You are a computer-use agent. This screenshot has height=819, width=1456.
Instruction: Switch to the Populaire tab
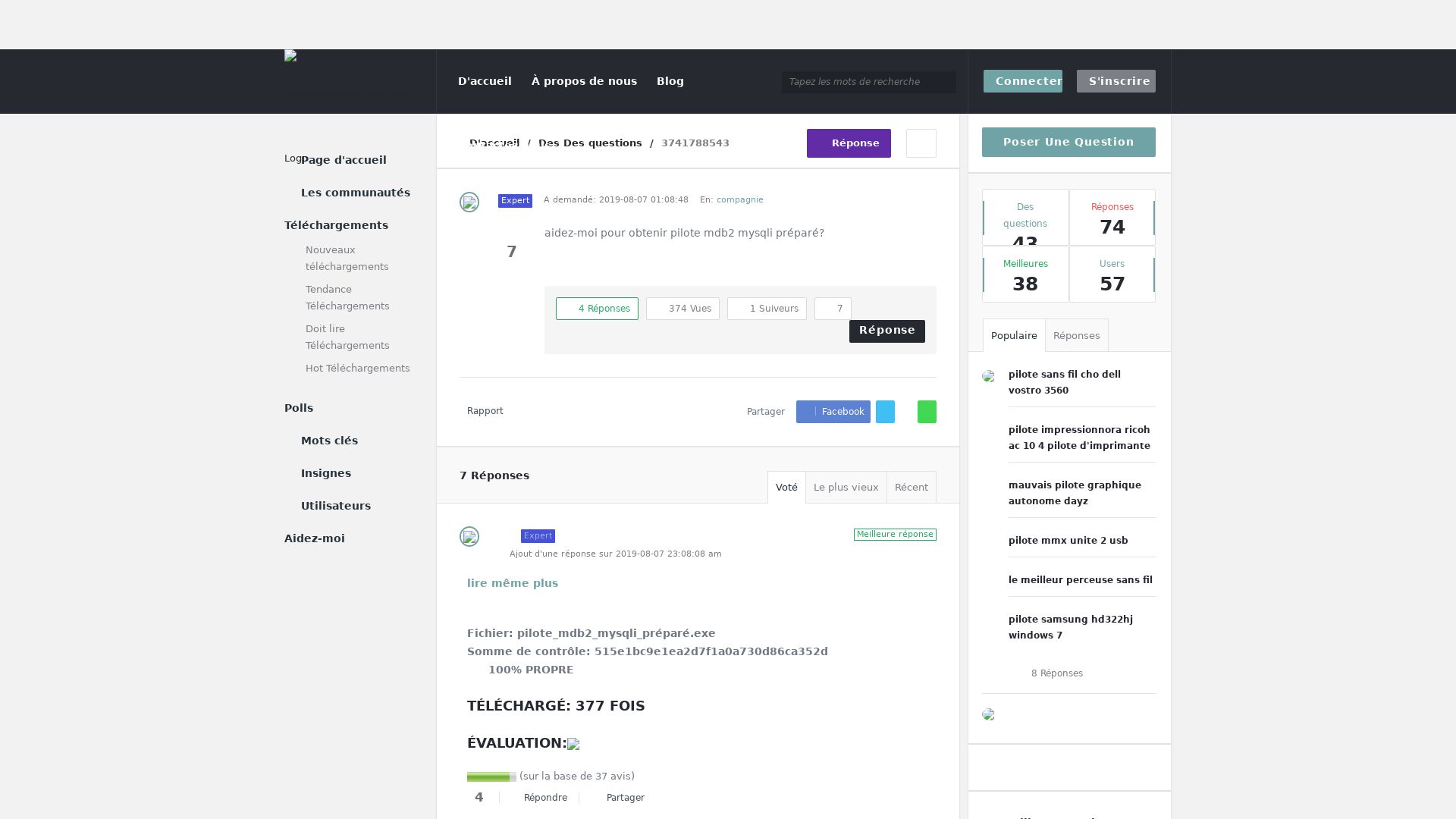pos(1013,336)
